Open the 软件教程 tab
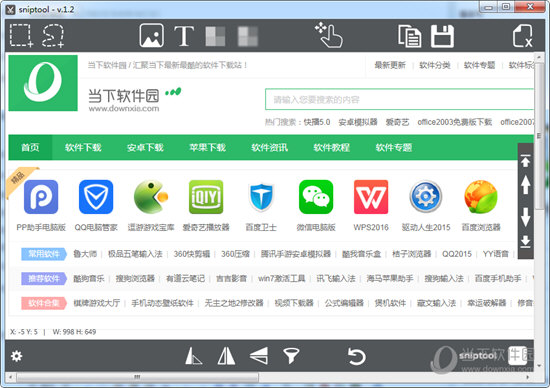This screenshot has height=388, width=550. (x=331, y=147)
